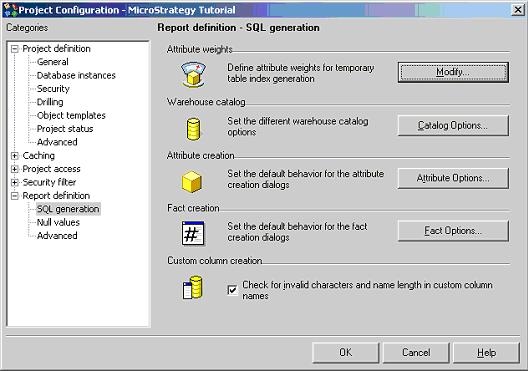
Task: Expand the Security filter tree node
Action: [x=14, y=182]
